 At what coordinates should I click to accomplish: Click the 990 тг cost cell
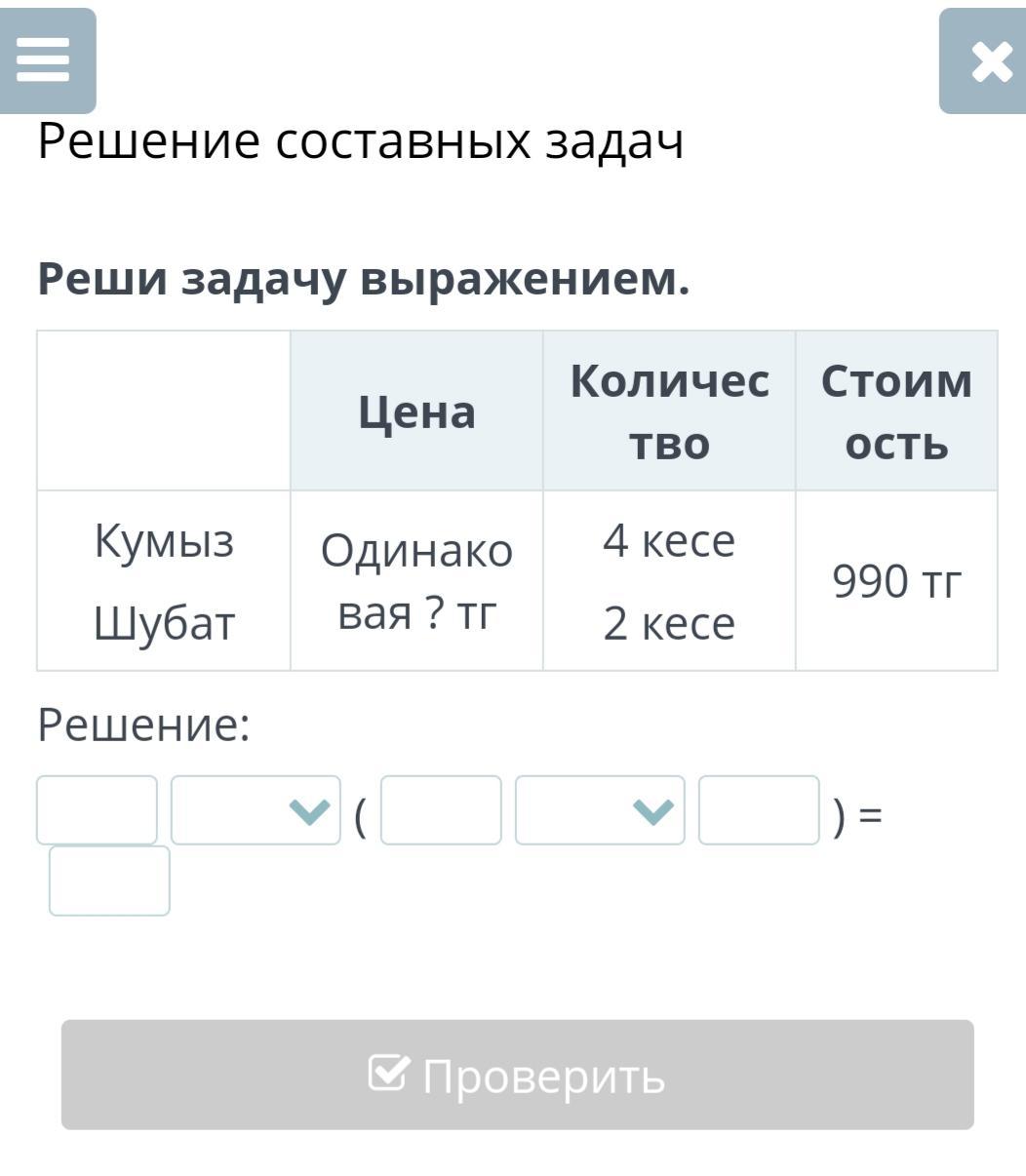pyautogui.click(x=896, y=581)
